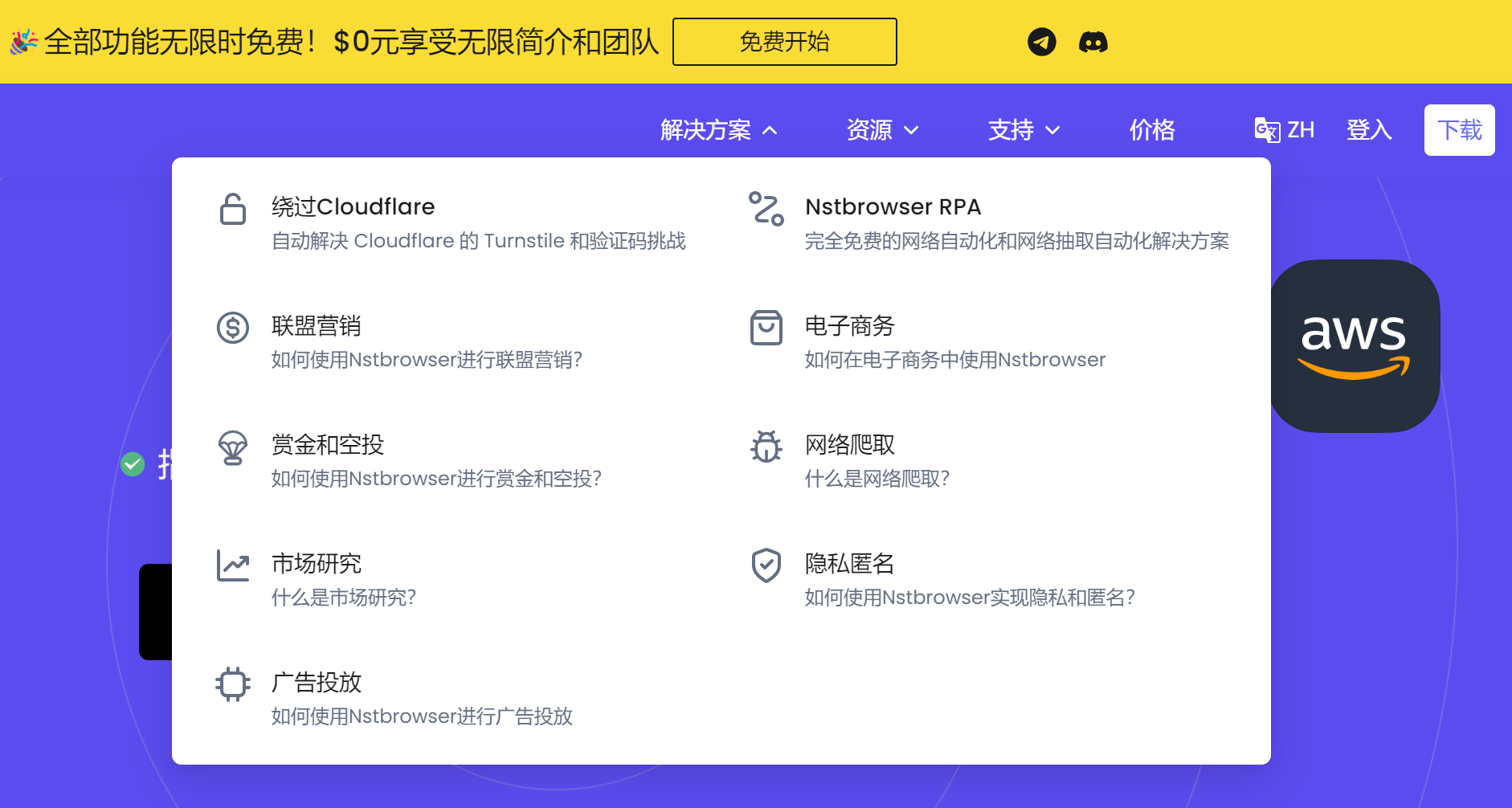Click description 如何使用Nstbrowser进行联盟营销?
The image size is (1512, 808).
(x=427, y=360)
